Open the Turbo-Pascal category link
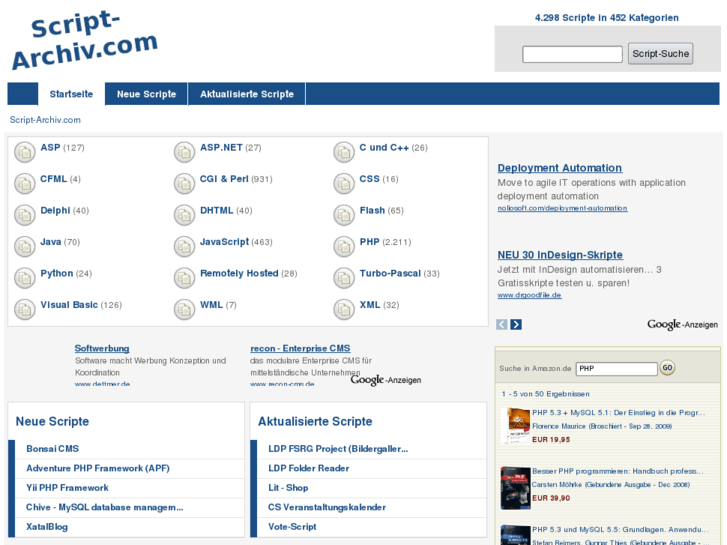 click(x=390, y=274)
